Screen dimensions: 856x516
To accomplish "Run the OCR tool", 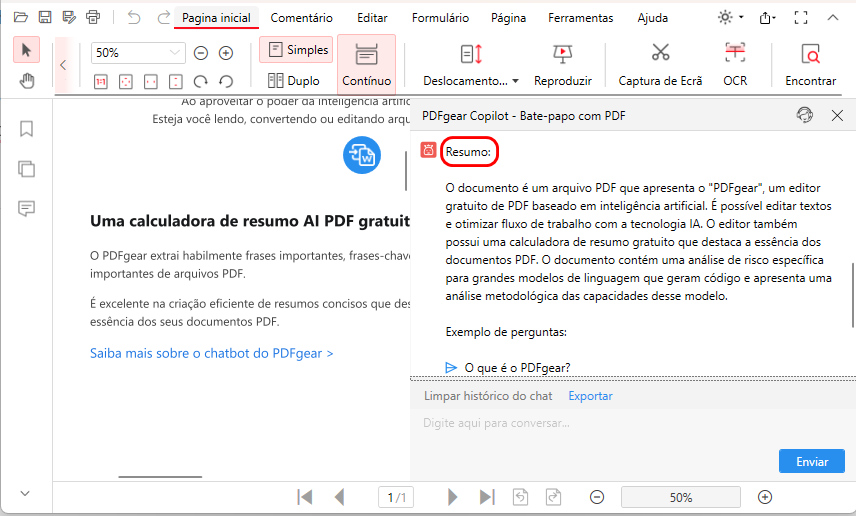I will click(x=735, y=64).
